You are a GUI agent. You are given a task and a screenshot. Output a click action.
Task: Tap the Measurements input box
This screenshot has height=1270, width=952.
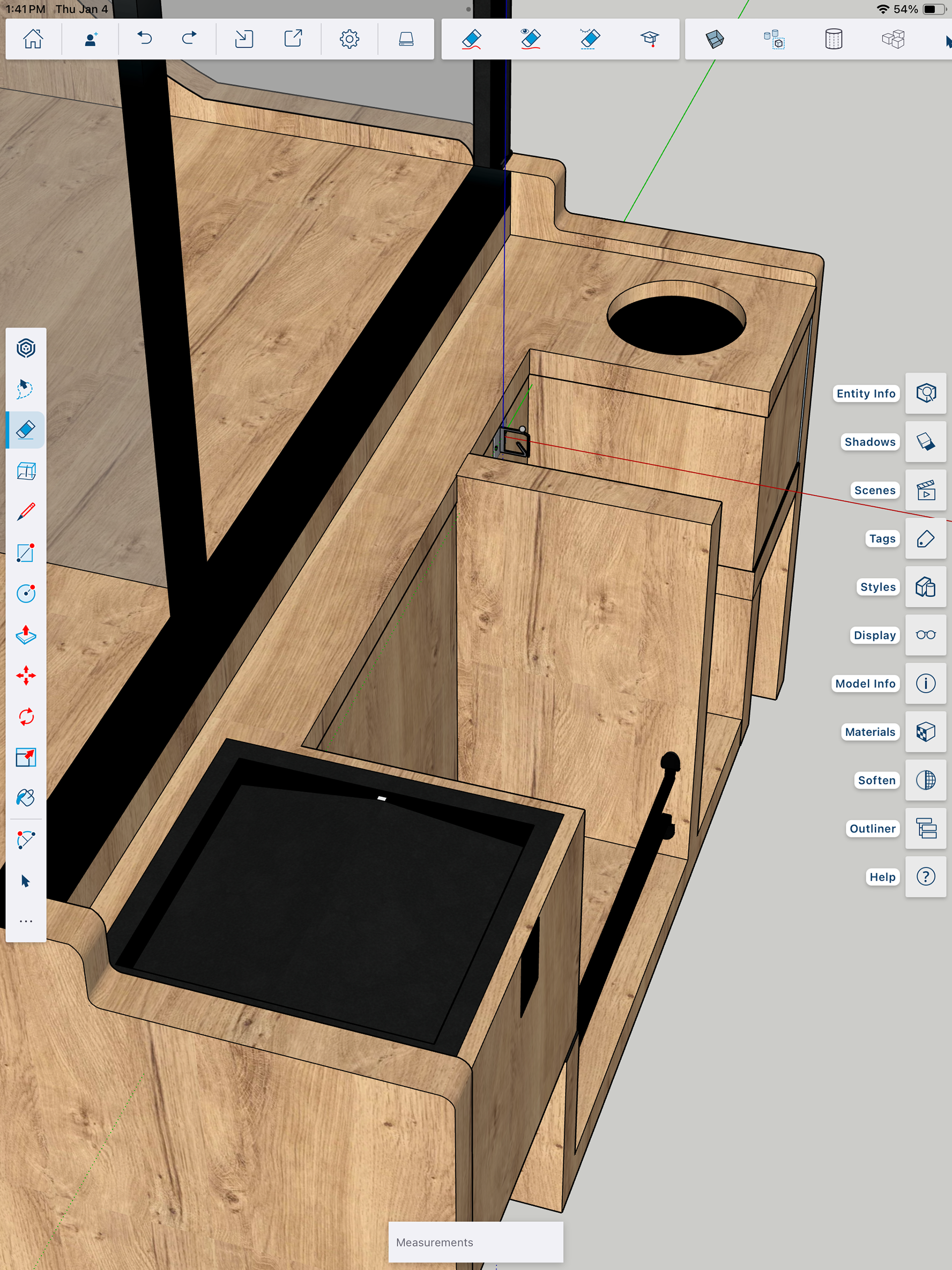pos(476,1242)
